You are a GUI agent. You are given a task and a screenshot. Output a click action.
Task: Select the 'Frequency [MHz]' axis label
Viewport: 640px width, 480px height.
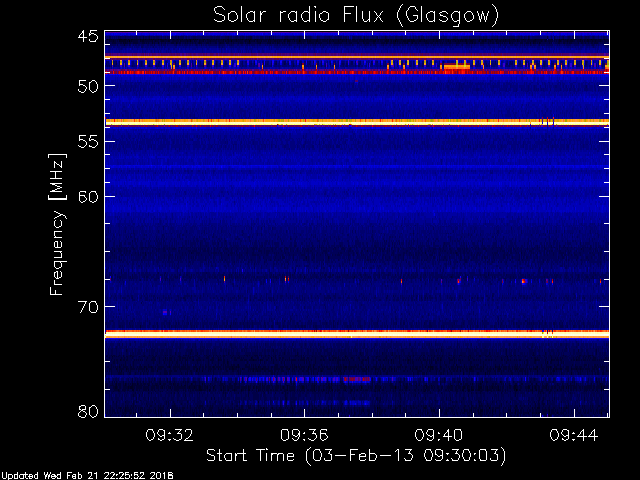(57, 224)
